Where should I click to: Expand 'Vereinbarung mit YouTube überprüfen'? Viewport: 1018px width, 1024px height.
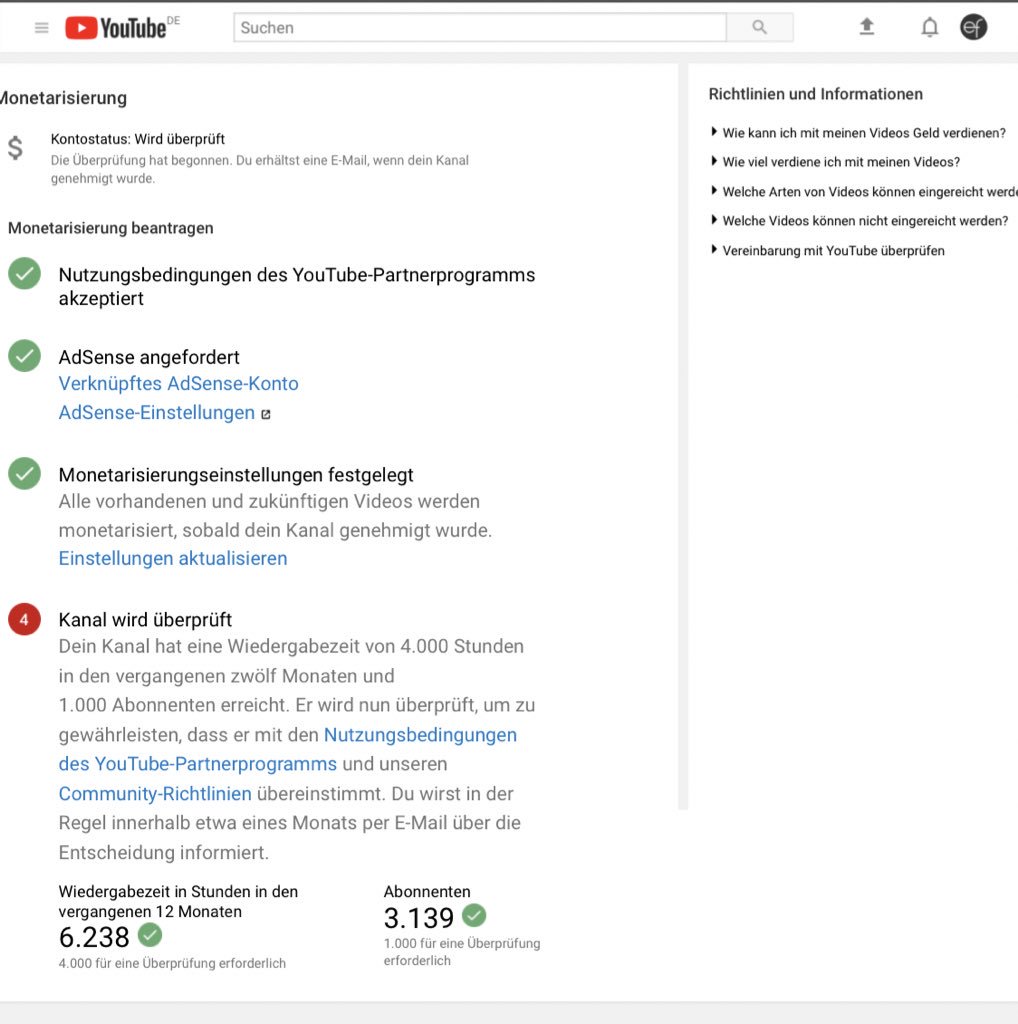(827, 251)
